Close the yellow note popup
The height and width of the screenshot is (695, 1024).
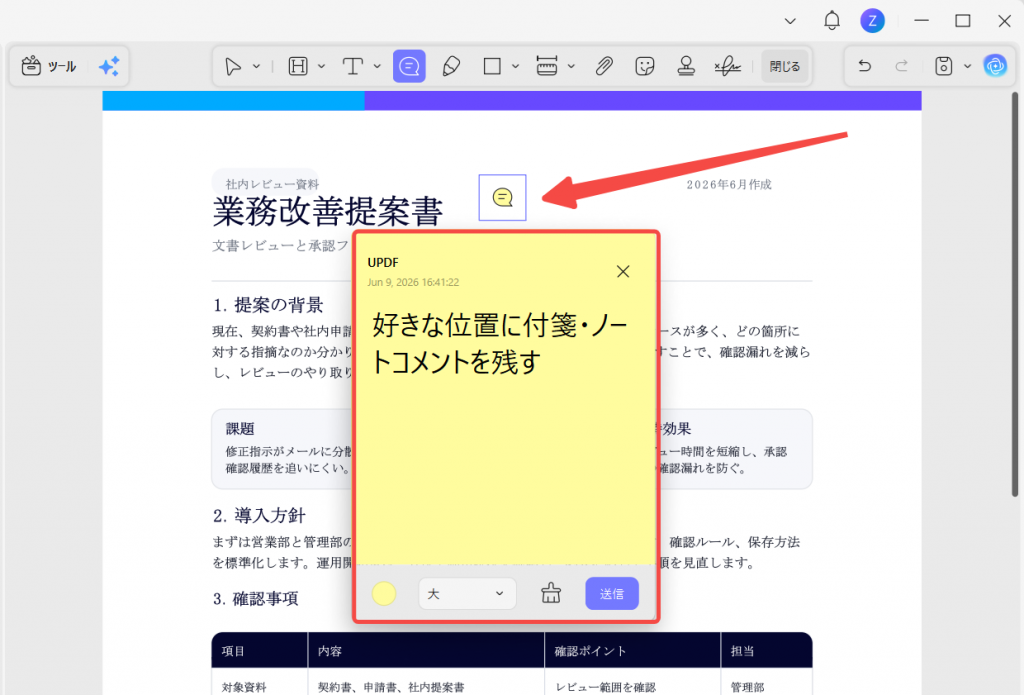(623, 272)
